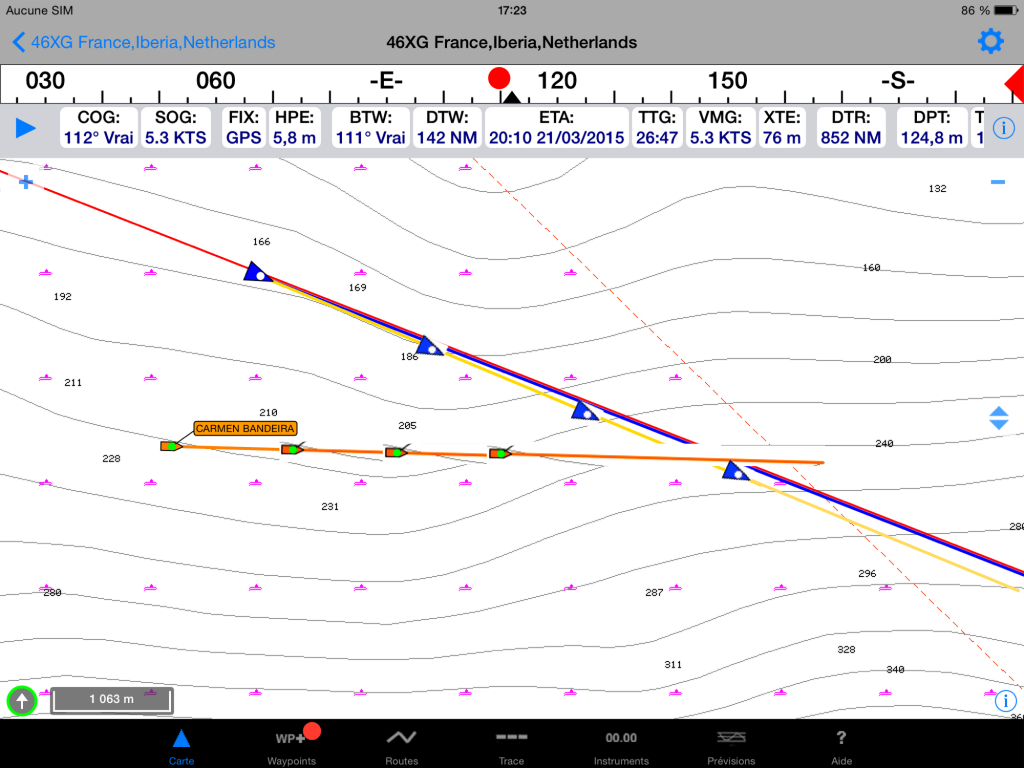Tap the depth sounding 311
Screen dimensions: 1024x768
point(673,664)
